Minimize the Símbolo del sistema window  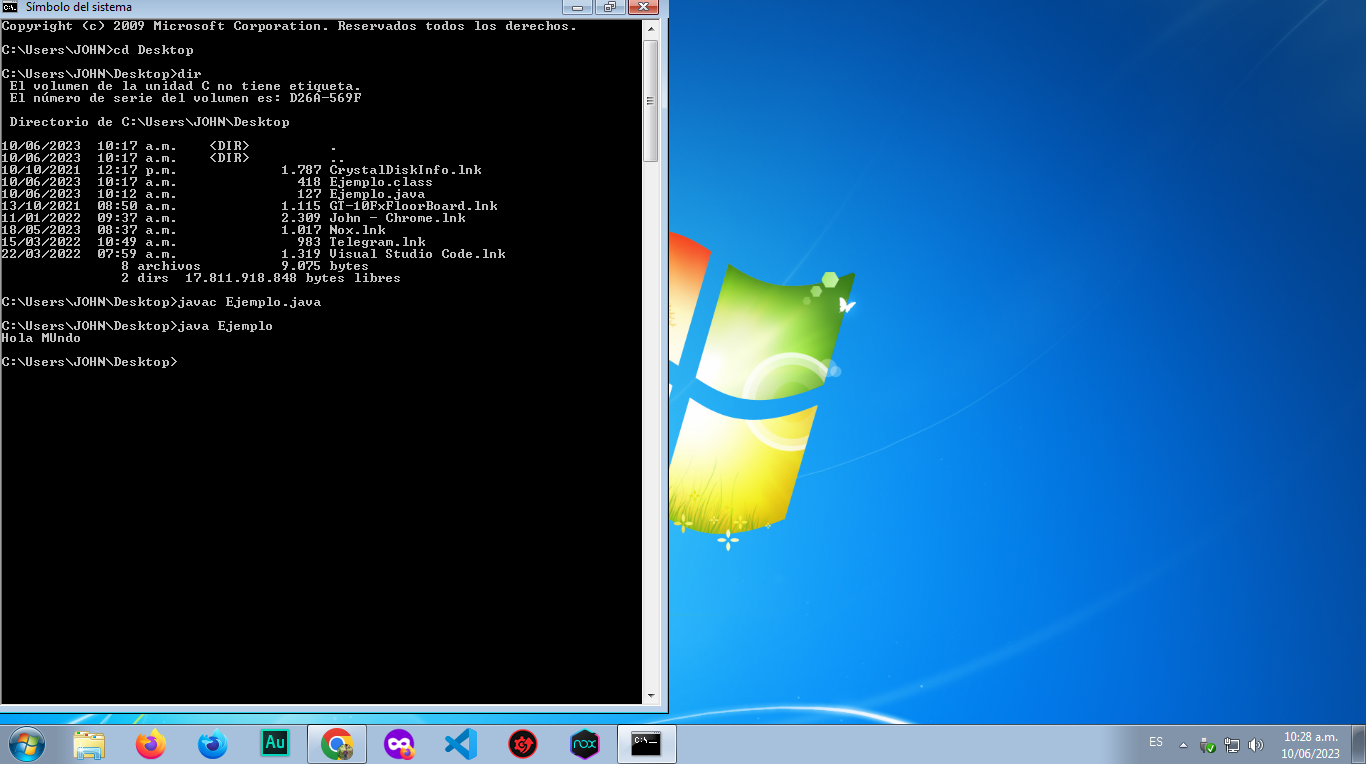click(x=577, y=7)
